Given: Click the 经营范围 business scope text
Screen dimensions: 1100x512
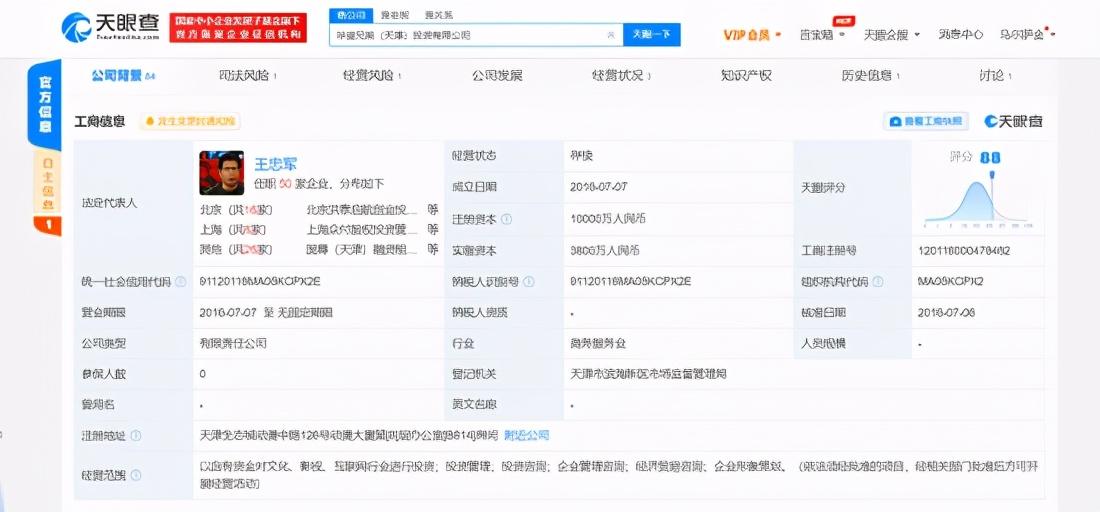Looking at the screenshot, I should 618,474.
